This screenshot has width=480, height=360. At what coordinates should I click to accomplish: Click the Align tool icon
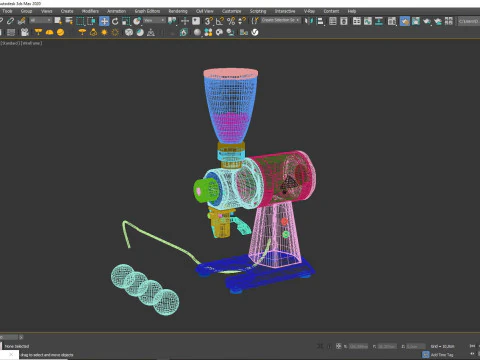320,21
